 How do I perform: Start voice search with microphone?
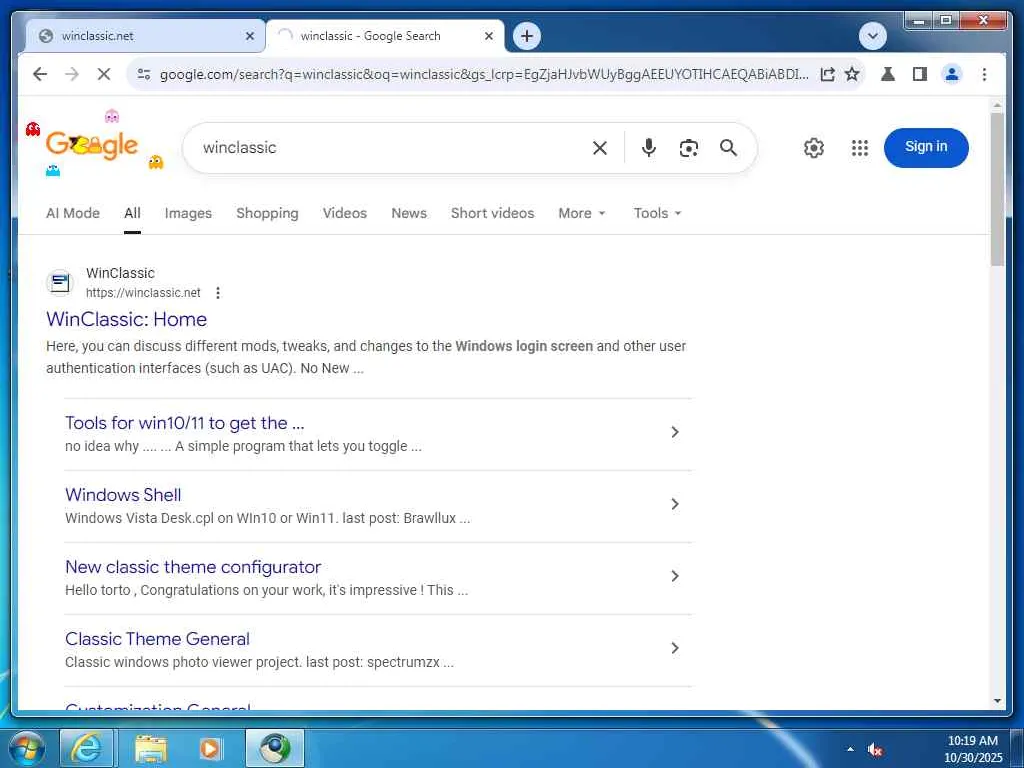pos(648,148)
